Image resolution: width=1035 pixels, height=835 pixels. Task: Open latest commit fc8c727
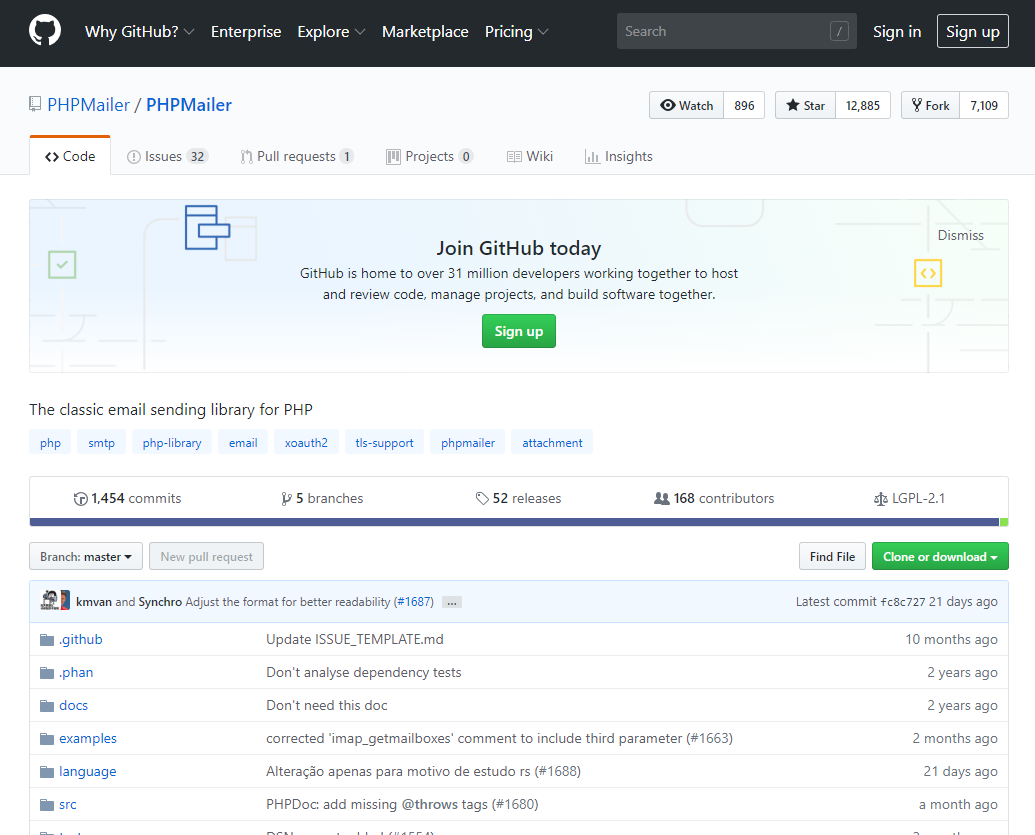(x=902, y=601)
